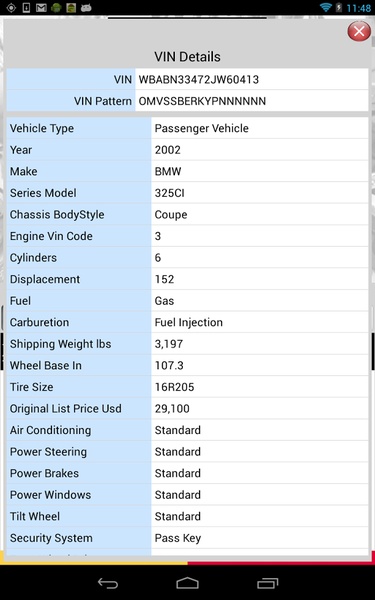
Task: Tap the Passenger Vehicle value
Action: (202, 128)
